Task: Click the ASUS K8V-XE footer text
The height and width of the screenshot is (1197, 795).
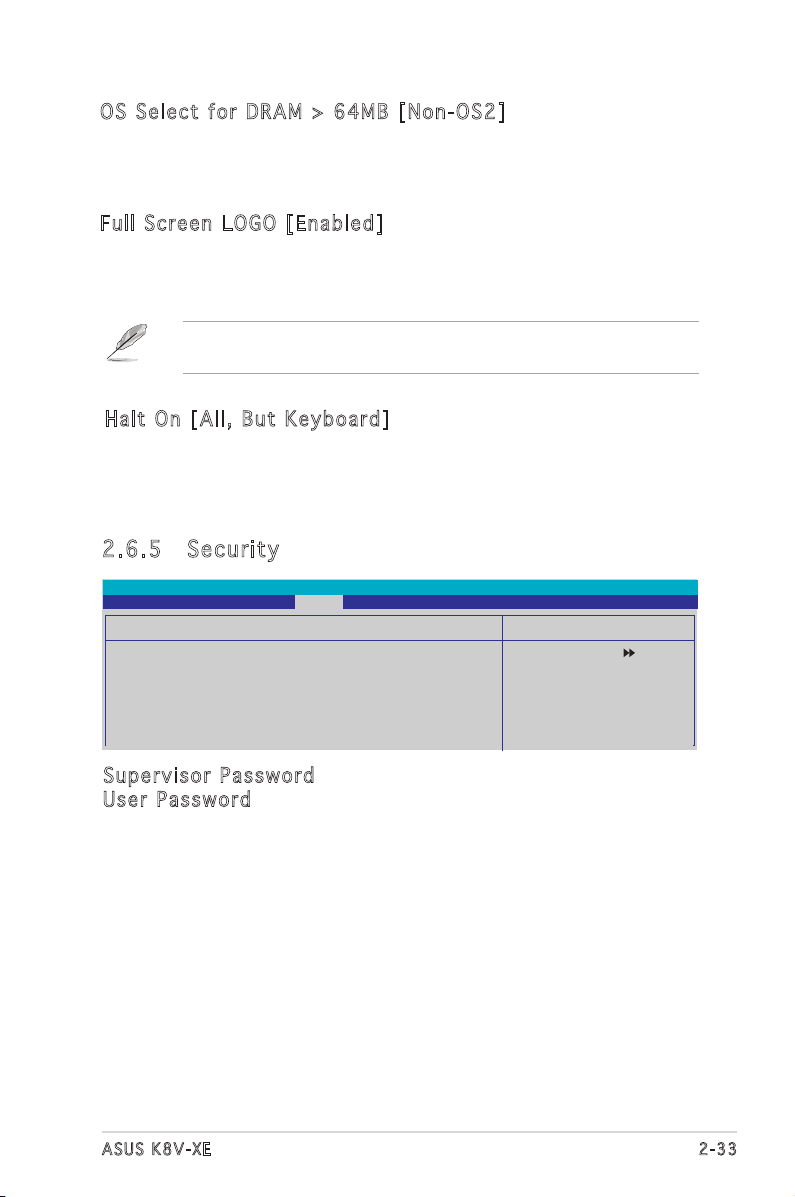Action: [157, 1149]
